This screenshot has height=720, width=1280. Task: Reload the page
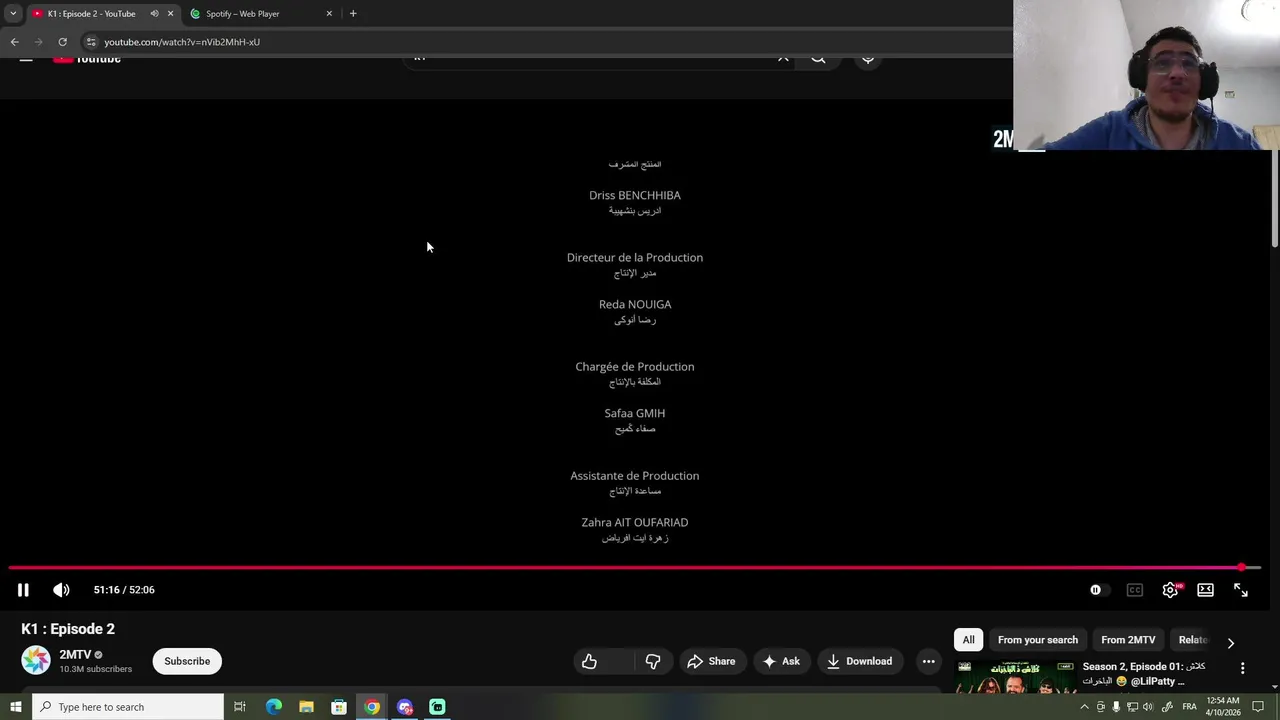[62, 42]
